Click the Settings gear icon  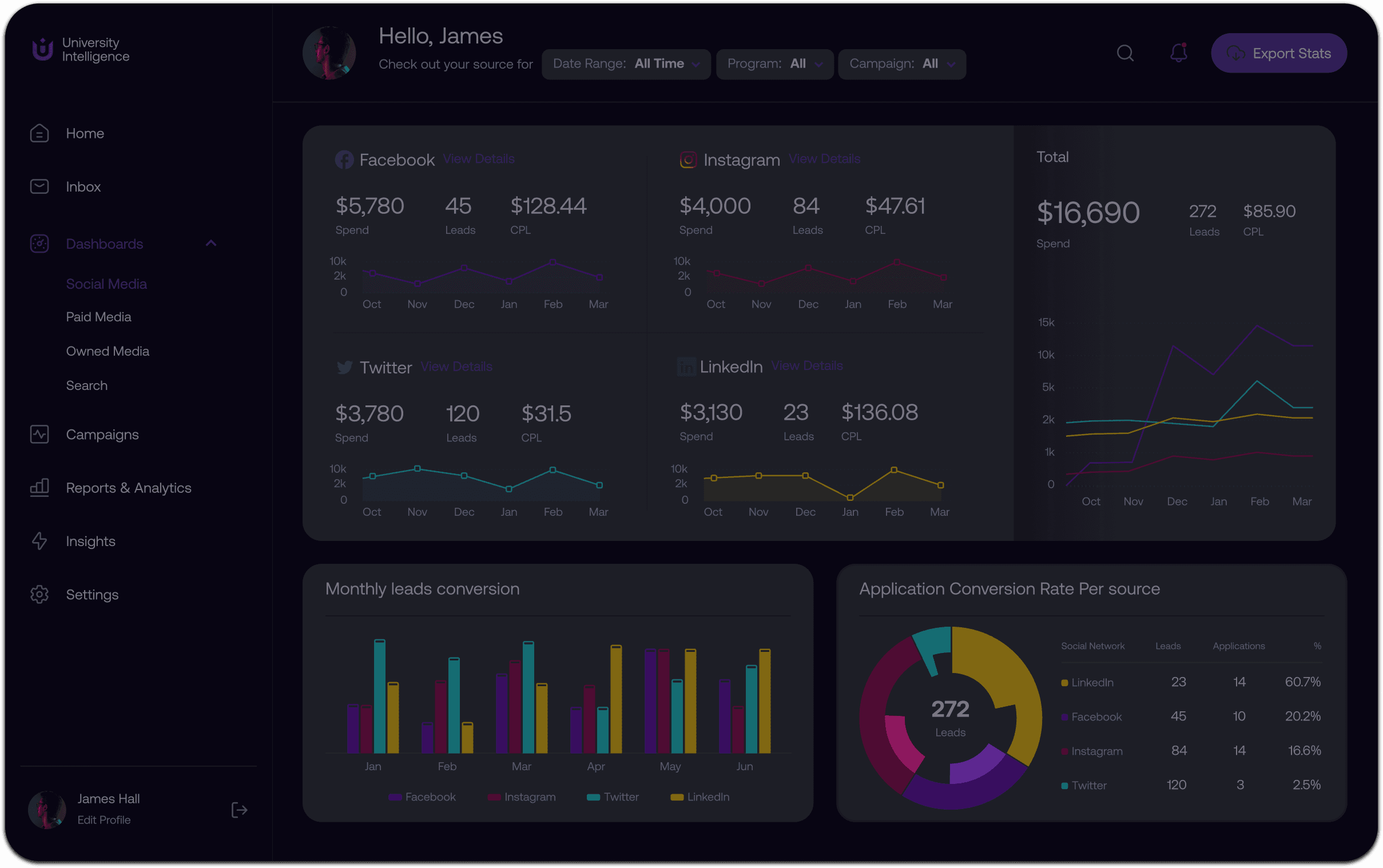pyautogui.click(x=39, y=595)
